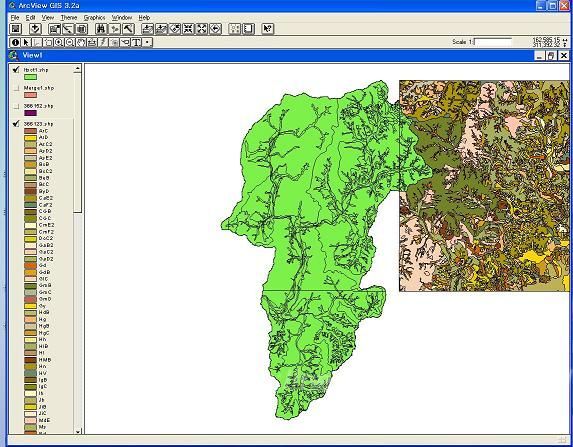Click the Find binoculars icon
This screenshot has height=447, width=573.
(101, 29)
